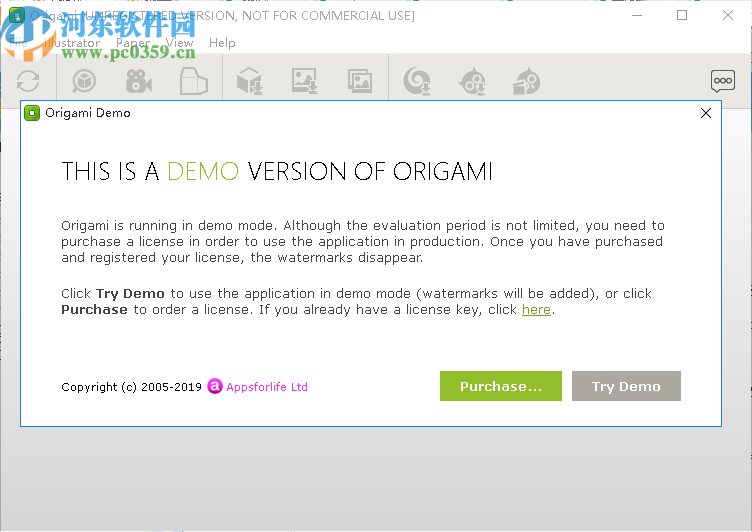Click the Blender-style export toolbar icon
The image size is (752, 532).
coord(472,81)
